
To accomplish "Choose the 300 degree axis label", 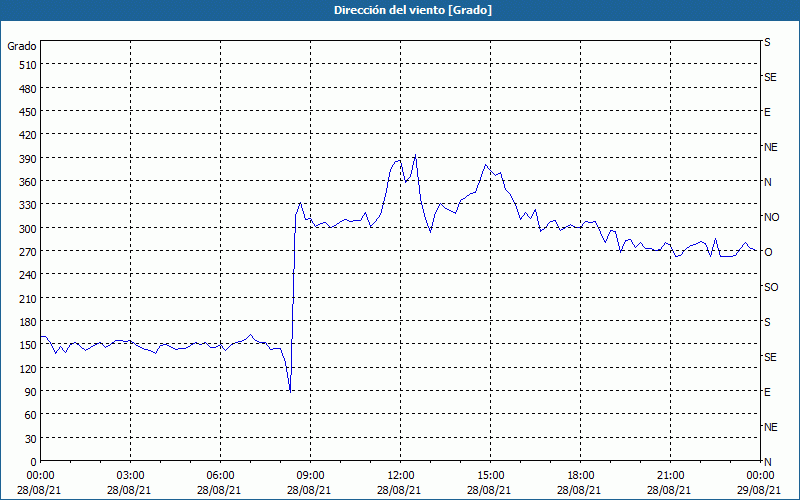I will tap(28, 229).
